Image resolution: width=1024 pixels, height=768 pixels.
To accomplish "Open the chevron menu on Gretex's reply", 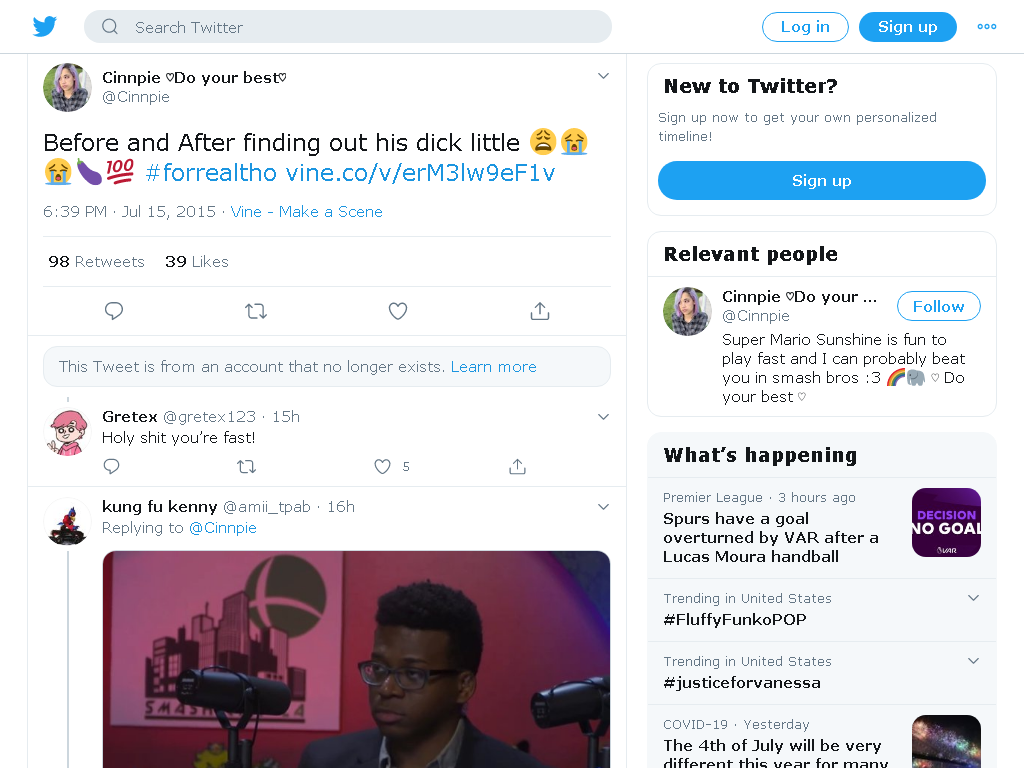I will [603, 417].
